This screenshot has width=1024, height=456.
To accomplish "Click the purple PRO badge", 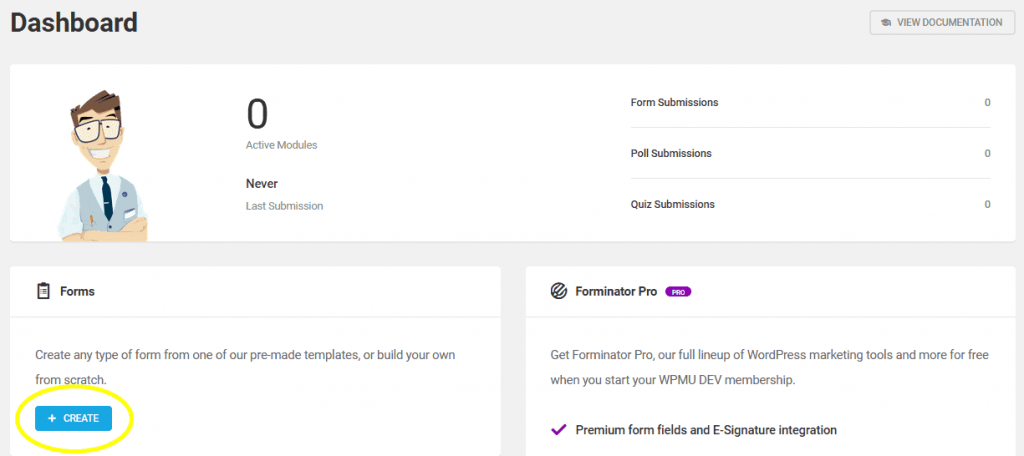I will 678,292.
